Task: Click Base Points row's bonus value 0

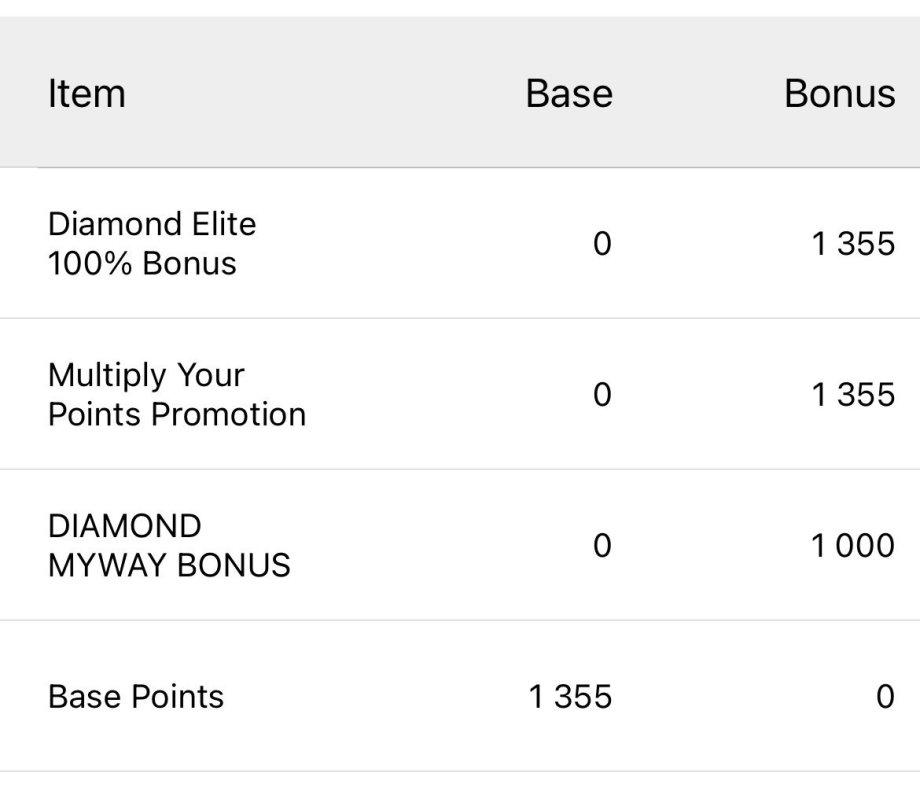Action: coord(884,696)
